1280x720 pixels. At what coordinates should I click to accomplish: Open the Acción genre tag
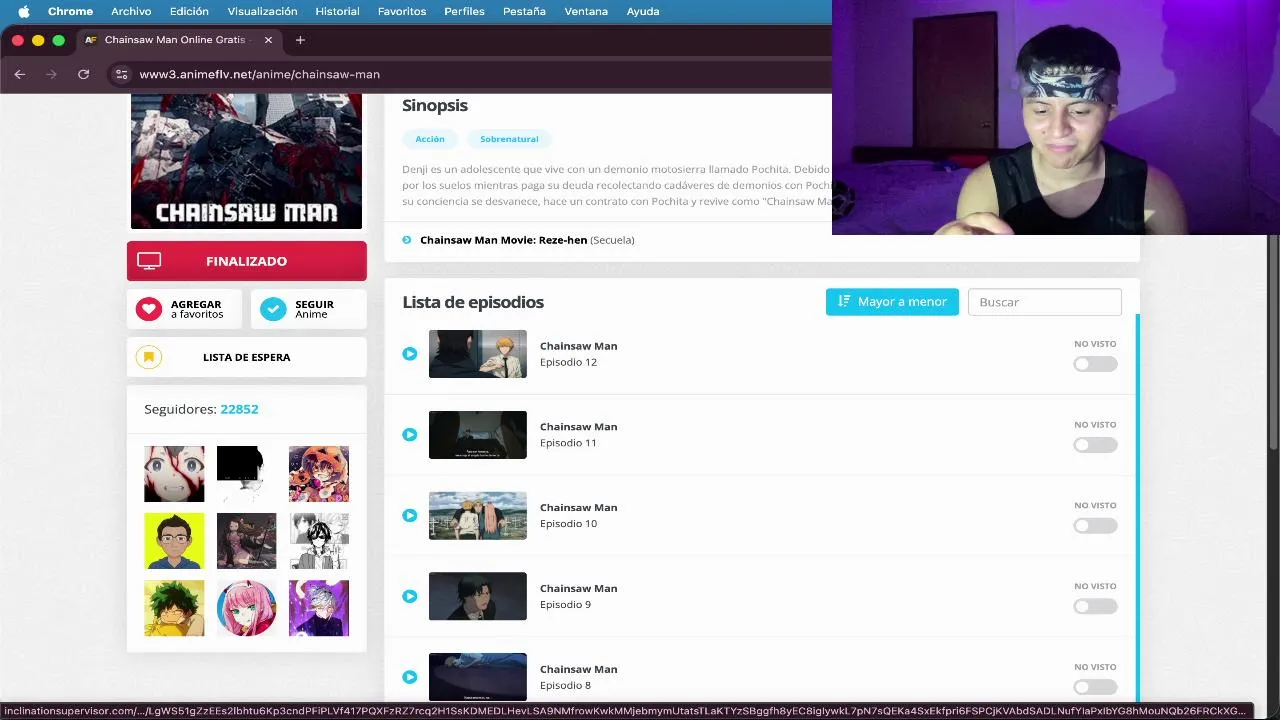coord(430,139)
